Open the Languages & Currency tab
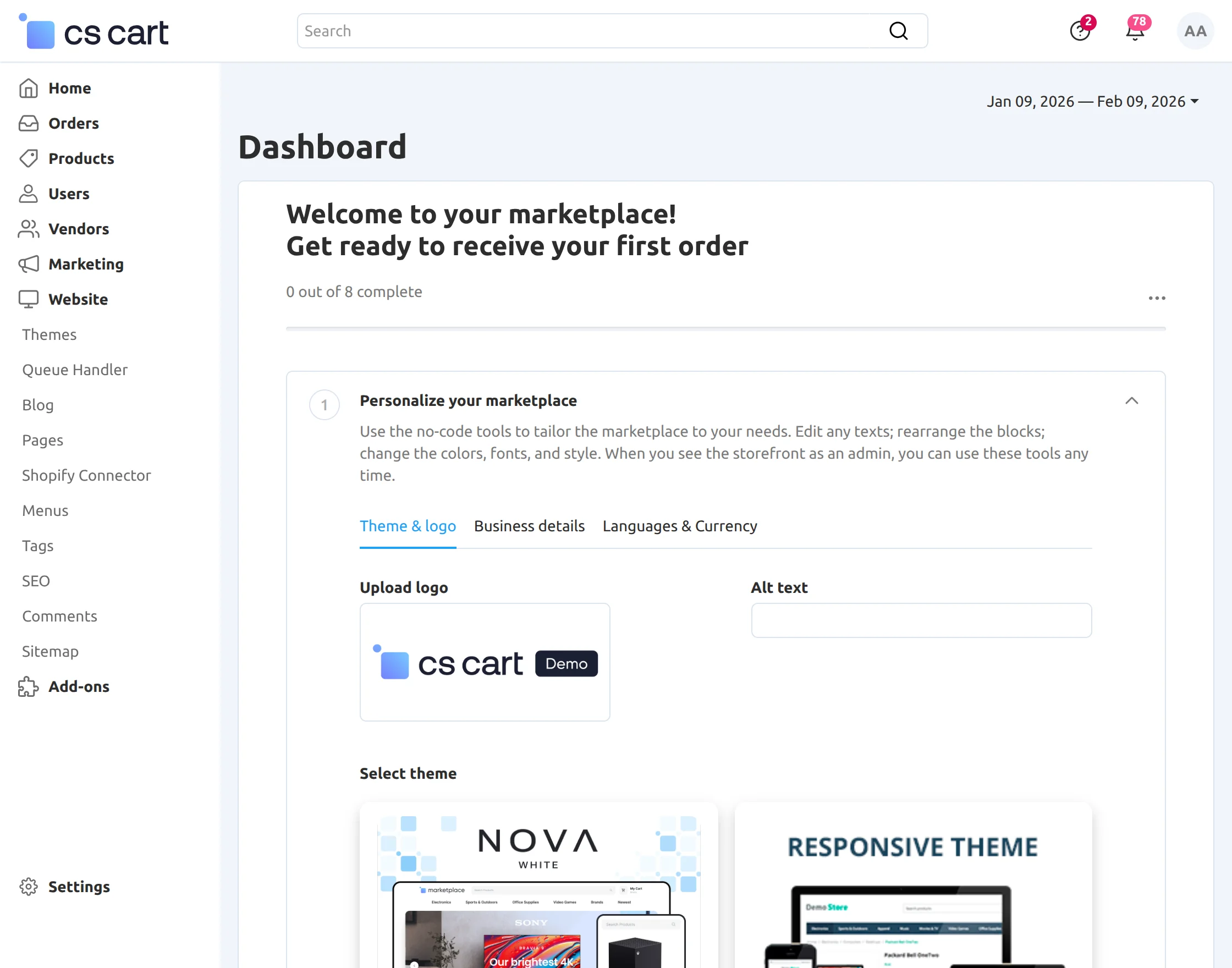Screen dimensions: 1232x968 click(679, 526)
